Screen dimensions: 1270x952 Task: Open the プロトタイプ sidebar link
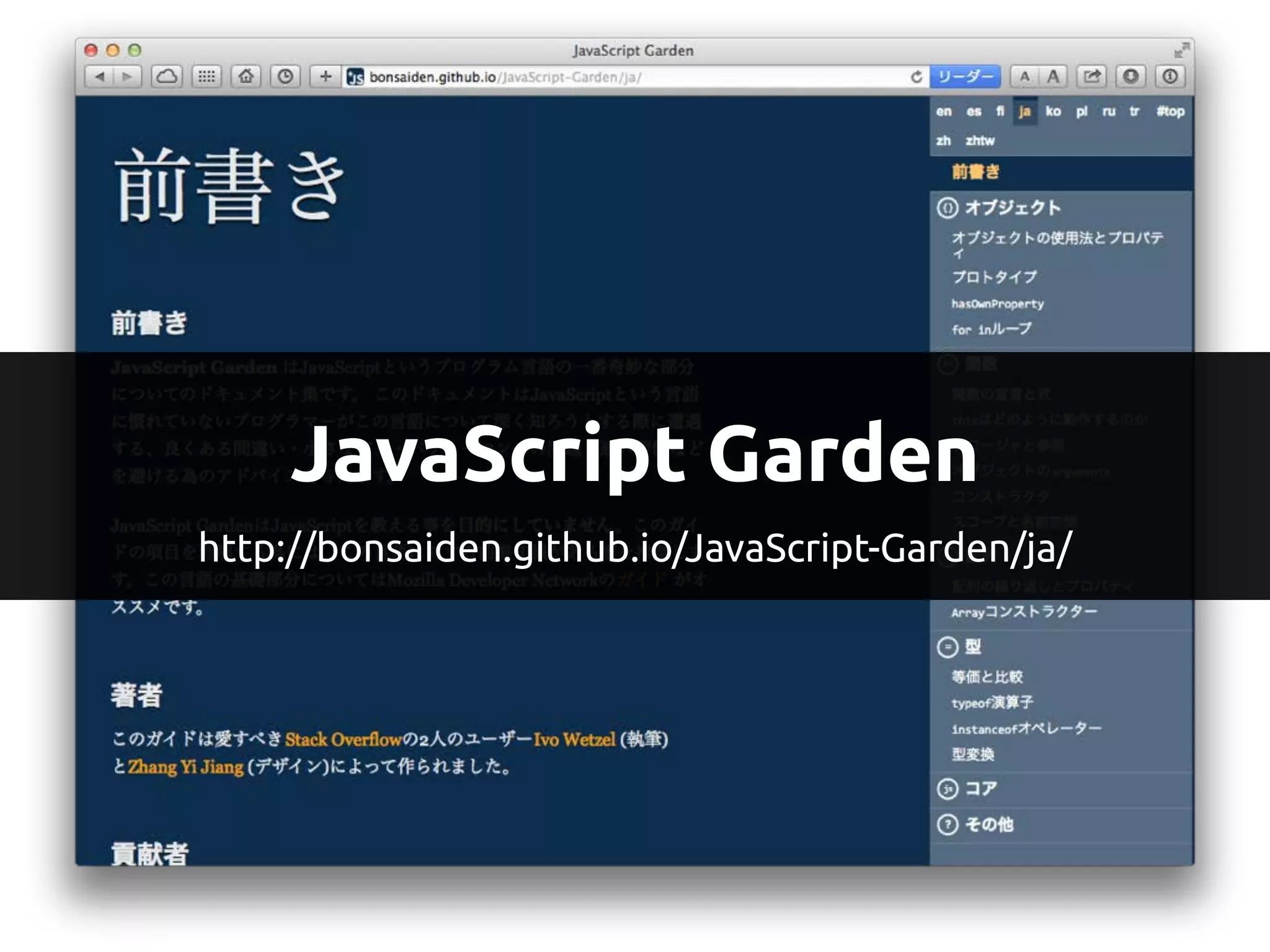[x=994, y=277]
